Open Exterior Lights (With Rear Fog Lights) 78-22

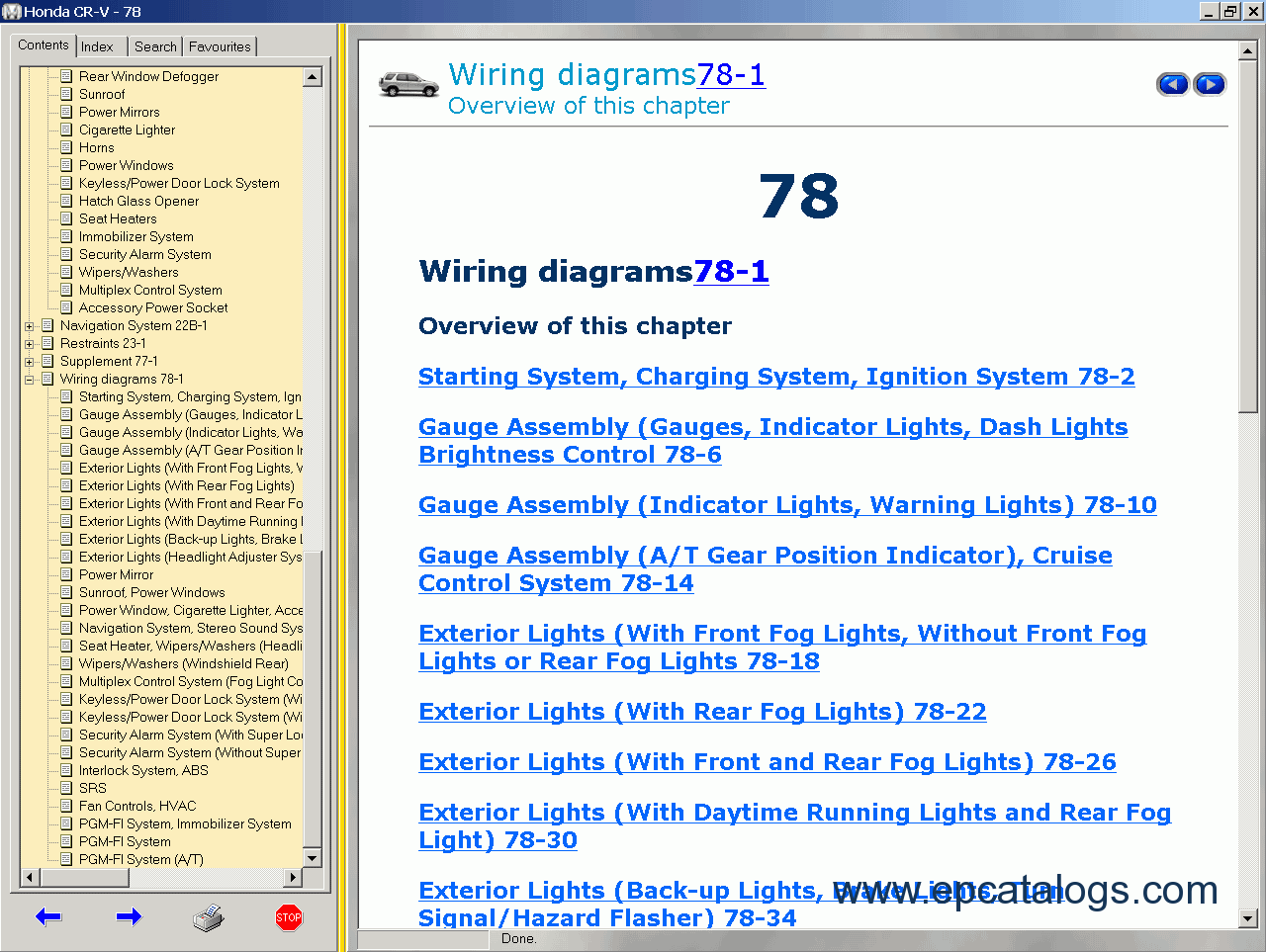(701, 712)
